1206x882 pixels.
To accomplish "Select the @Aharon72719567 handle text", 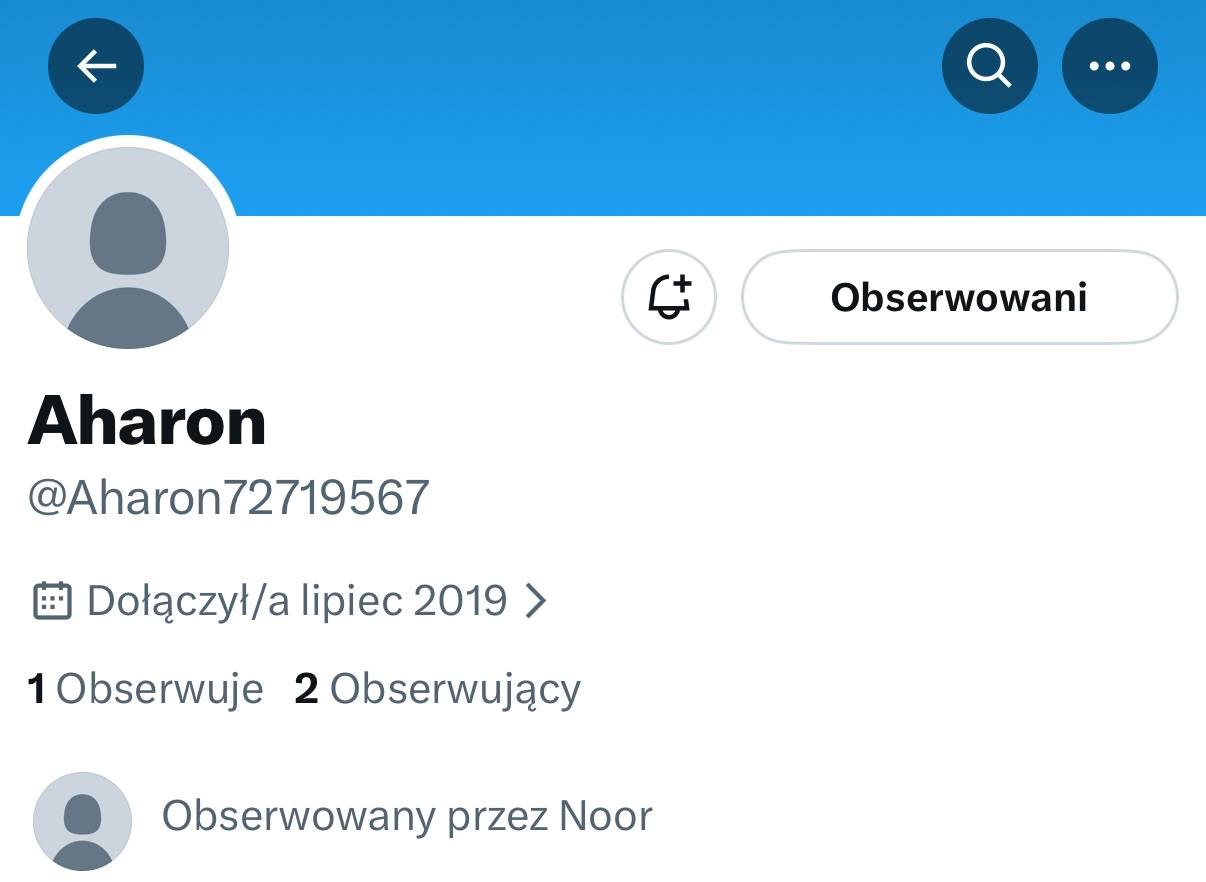I will point(229,497).
